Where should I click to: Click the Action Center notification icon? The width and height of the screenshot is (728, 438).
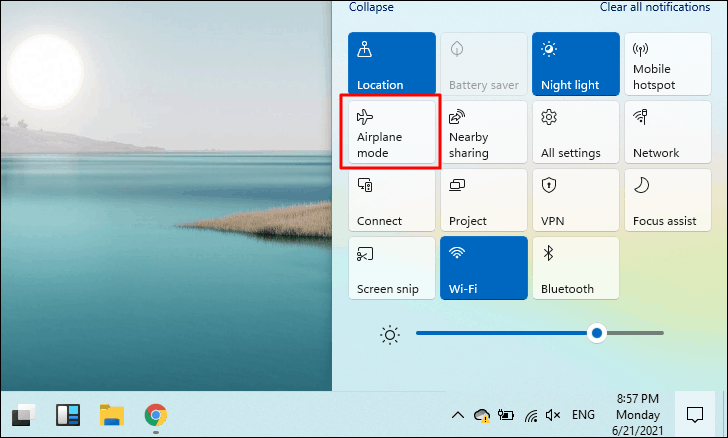pos(695,414)
